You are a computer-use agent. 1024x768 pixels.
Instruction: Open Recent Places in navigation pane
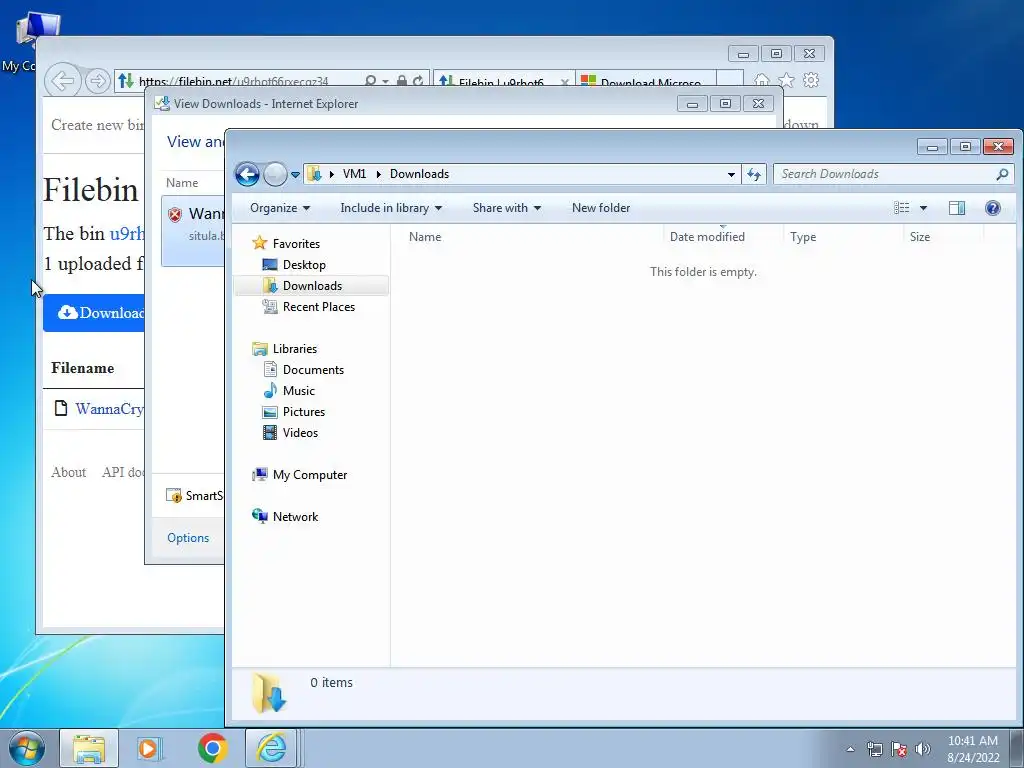pyautogui.click(x=318, y=307)
